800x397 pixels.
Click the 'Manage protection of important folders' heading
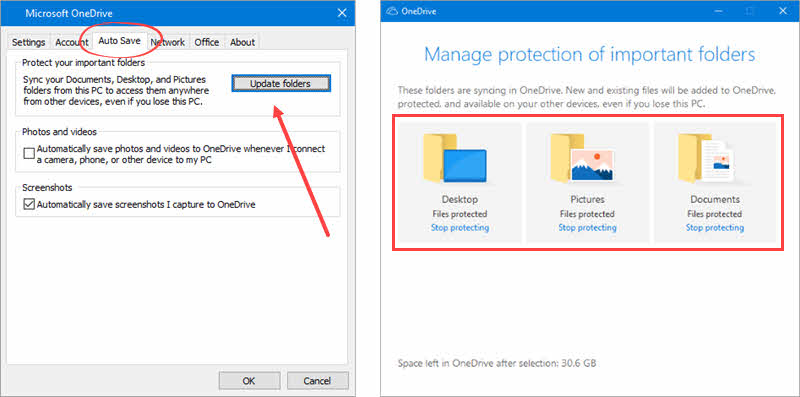(589, 55)
